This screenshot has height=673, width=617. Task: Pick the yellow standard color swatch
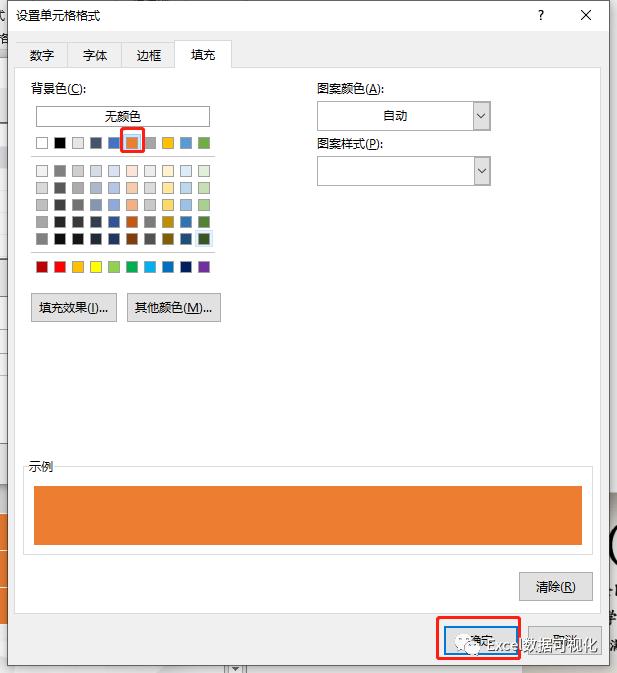point(96,267)
